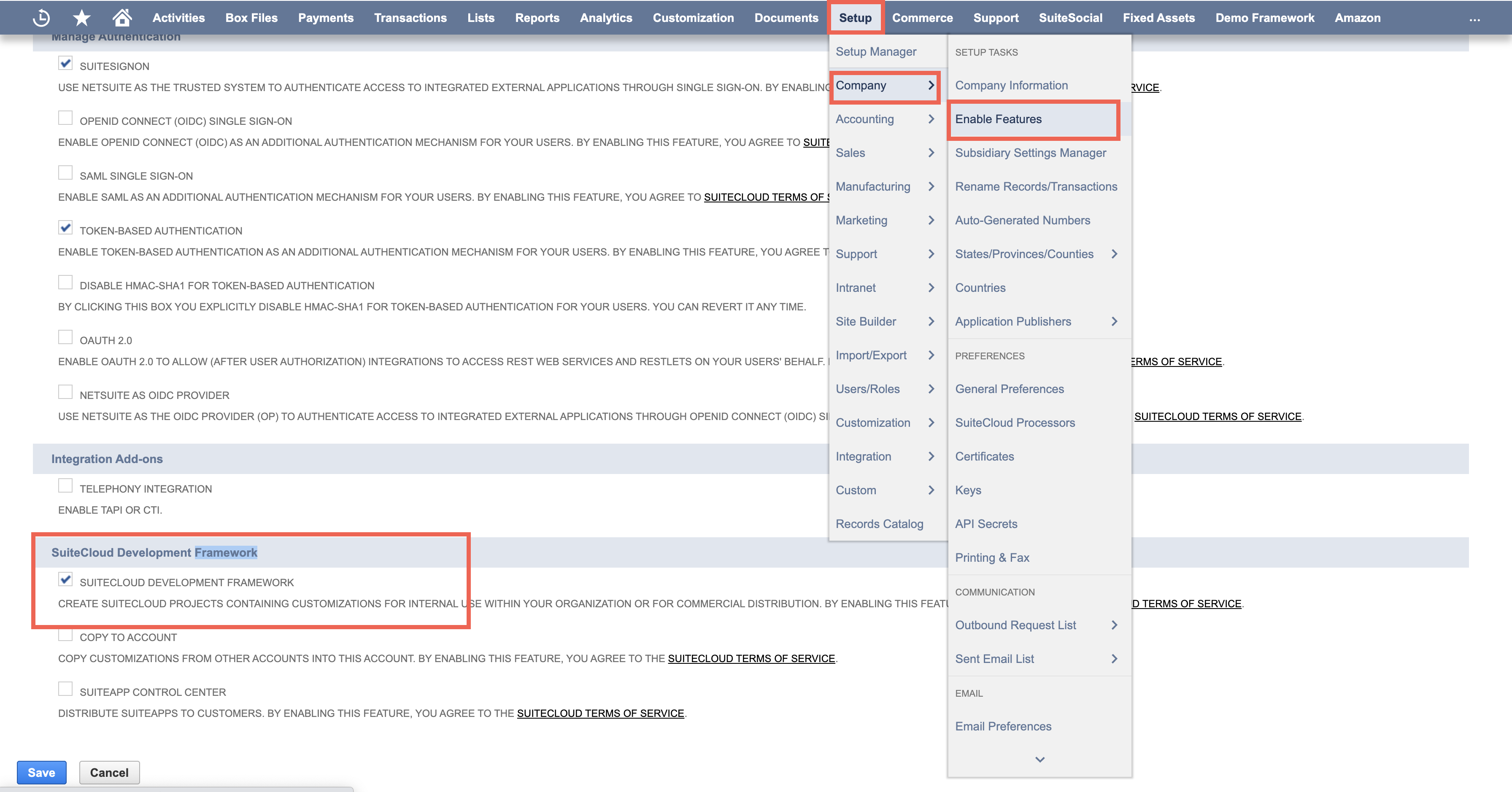Screen dimensions: 1512x792
Task: Click the Cancel button
Action: [109, 773]
